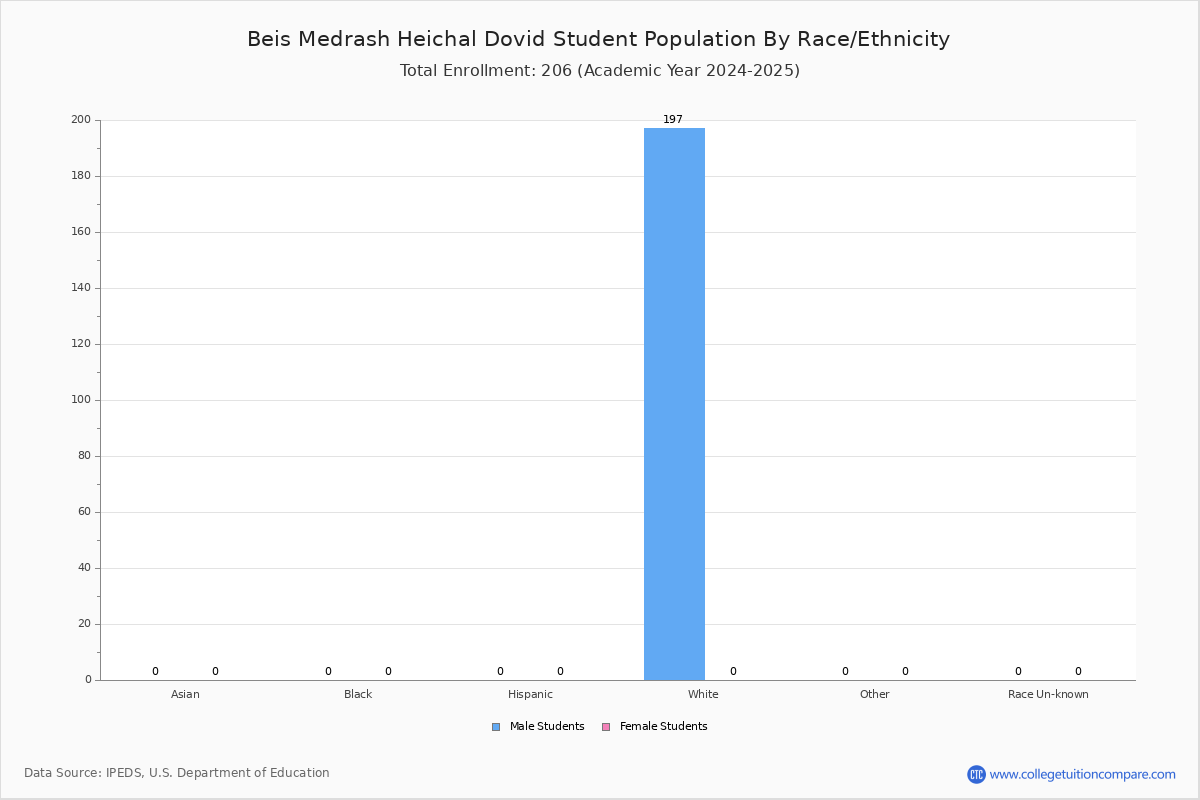The image size is (1200, 800).
Task: Click the Other category axis label
Action: click(875, 694)
